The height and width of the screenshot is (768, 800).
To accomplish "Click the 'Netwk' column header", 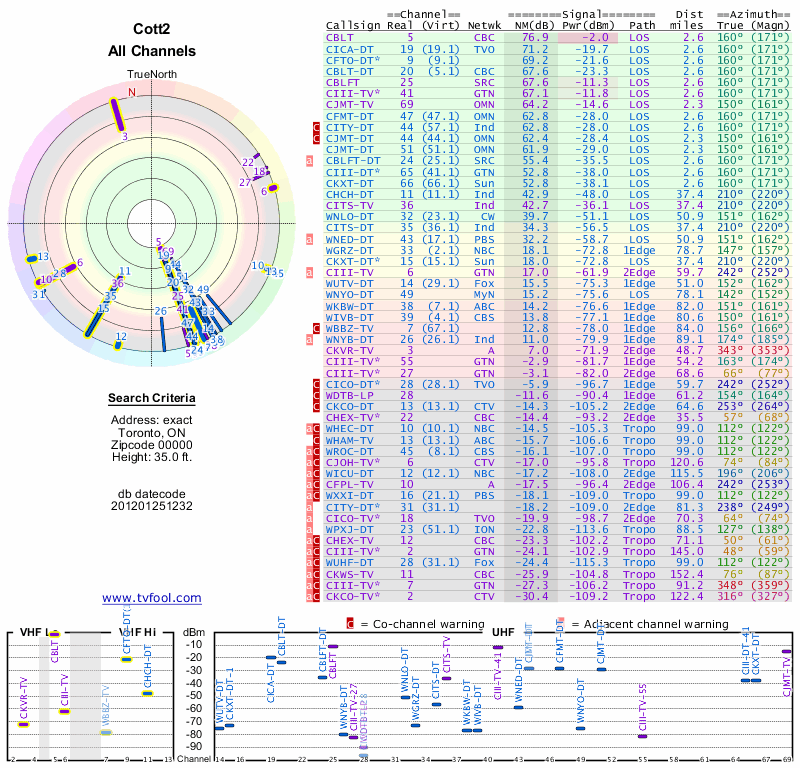I will coord(484,26).
